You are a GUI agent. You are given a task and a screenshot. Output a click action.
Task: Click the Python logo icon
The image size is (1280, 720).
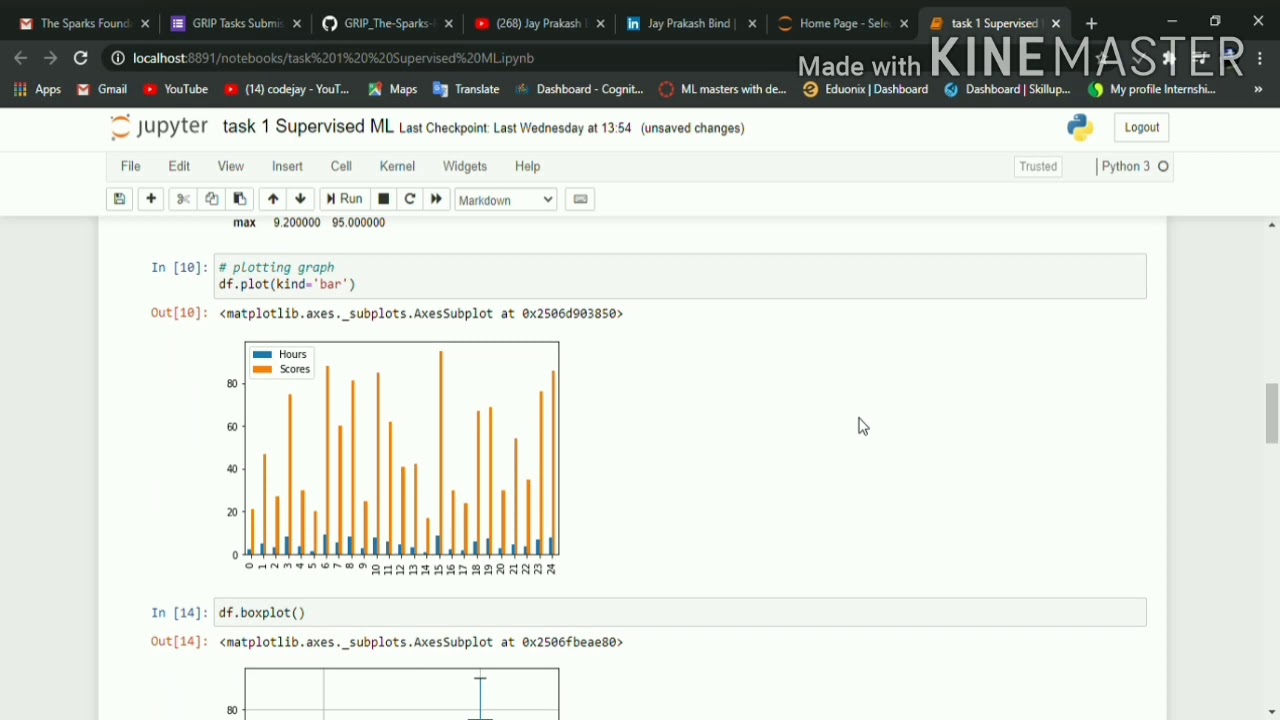pos(1080,127)
